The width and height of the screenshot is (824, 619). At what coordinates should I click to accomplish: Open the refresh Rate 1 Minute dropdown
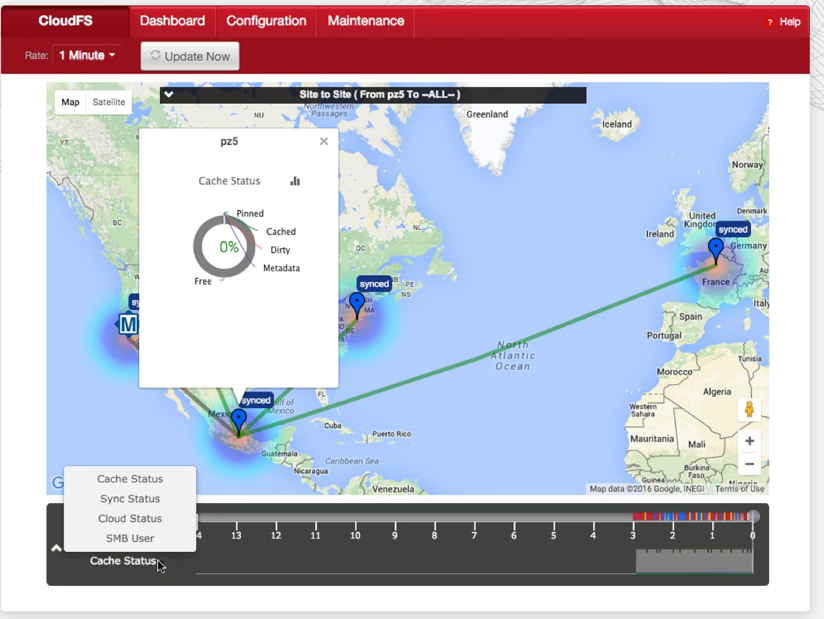pos(87,55)
